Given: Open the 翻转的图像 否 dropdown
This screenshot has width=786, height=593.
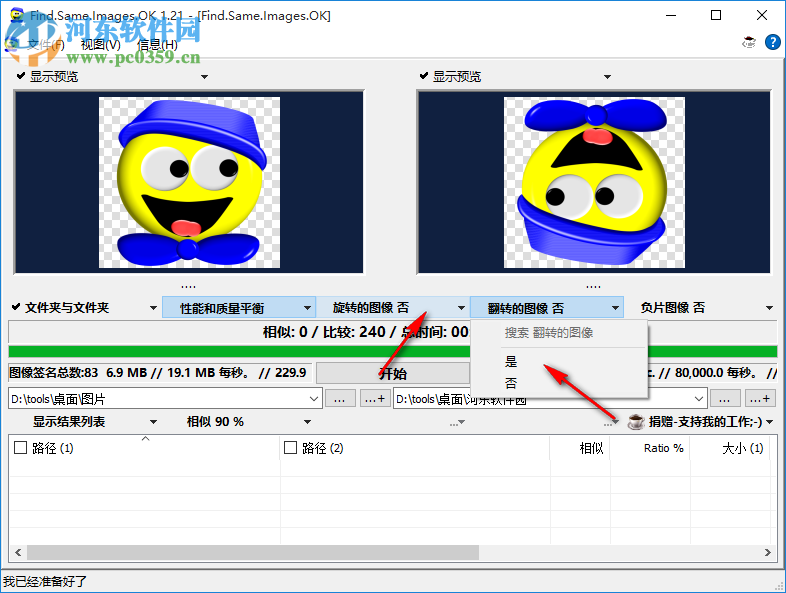Looking at the screenshot, I should click(547, 308).
